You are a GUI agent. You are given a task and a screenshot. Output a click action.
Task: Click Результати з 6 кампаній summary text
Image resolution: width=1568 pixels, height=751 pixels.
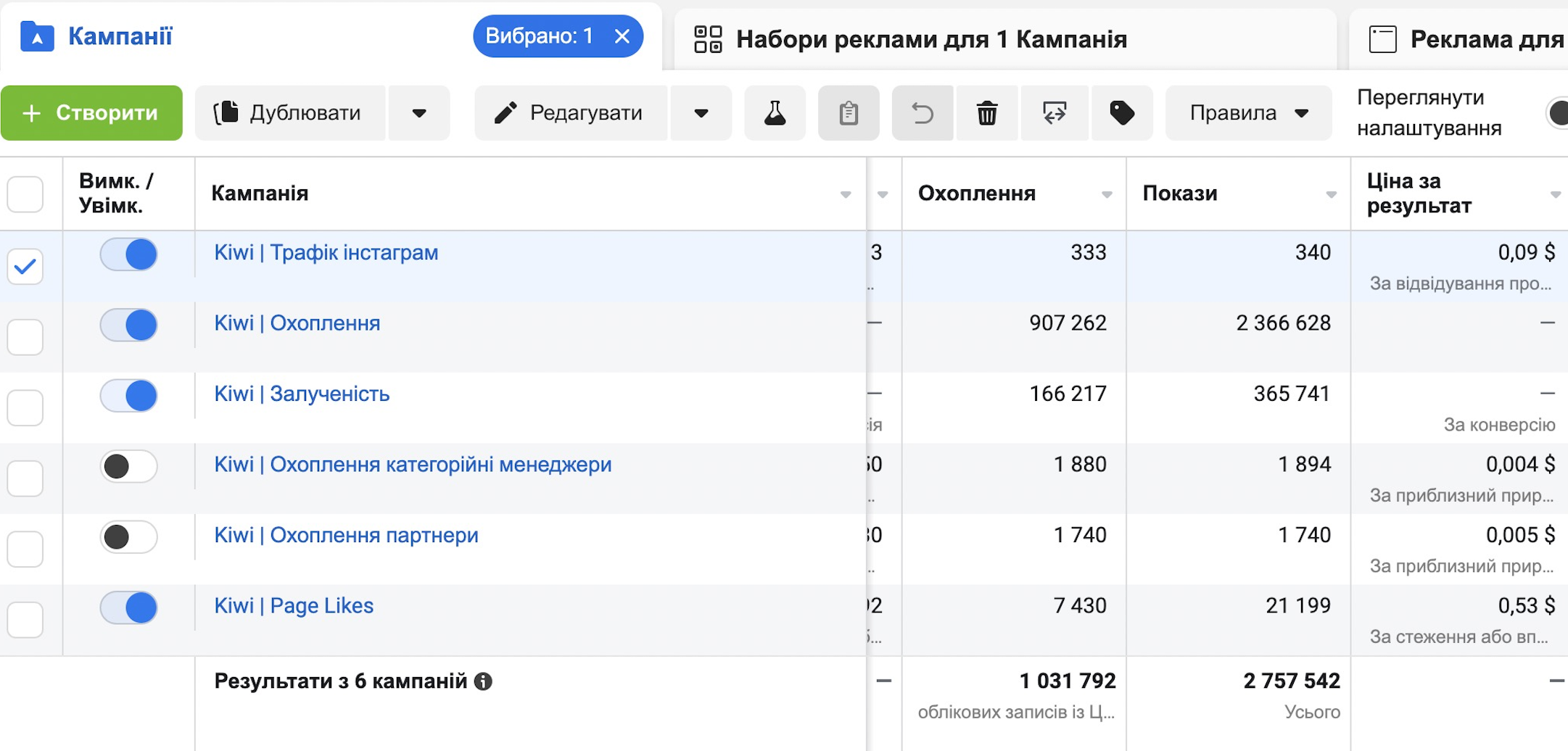[x=341, y=681]
